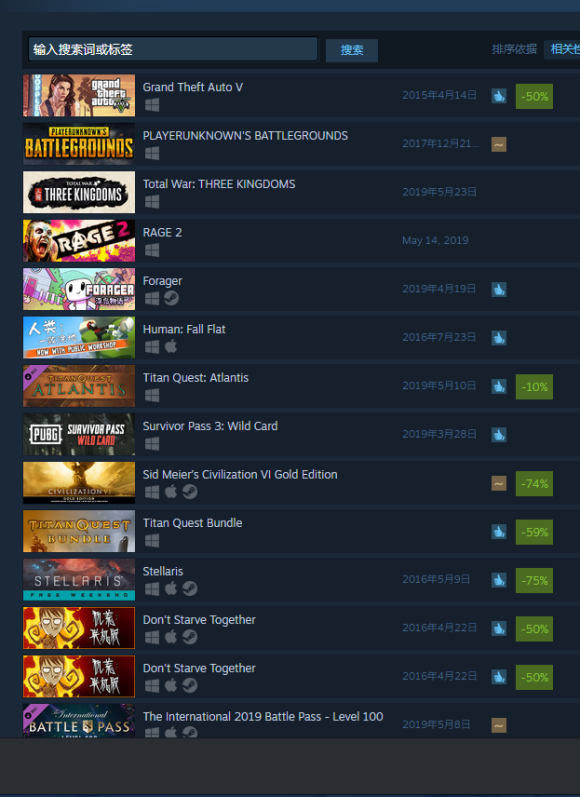Click the -50% discount badge for Grand Theft Auto V
This screenshot has height=797, width=580.
[x=534, y=97]
